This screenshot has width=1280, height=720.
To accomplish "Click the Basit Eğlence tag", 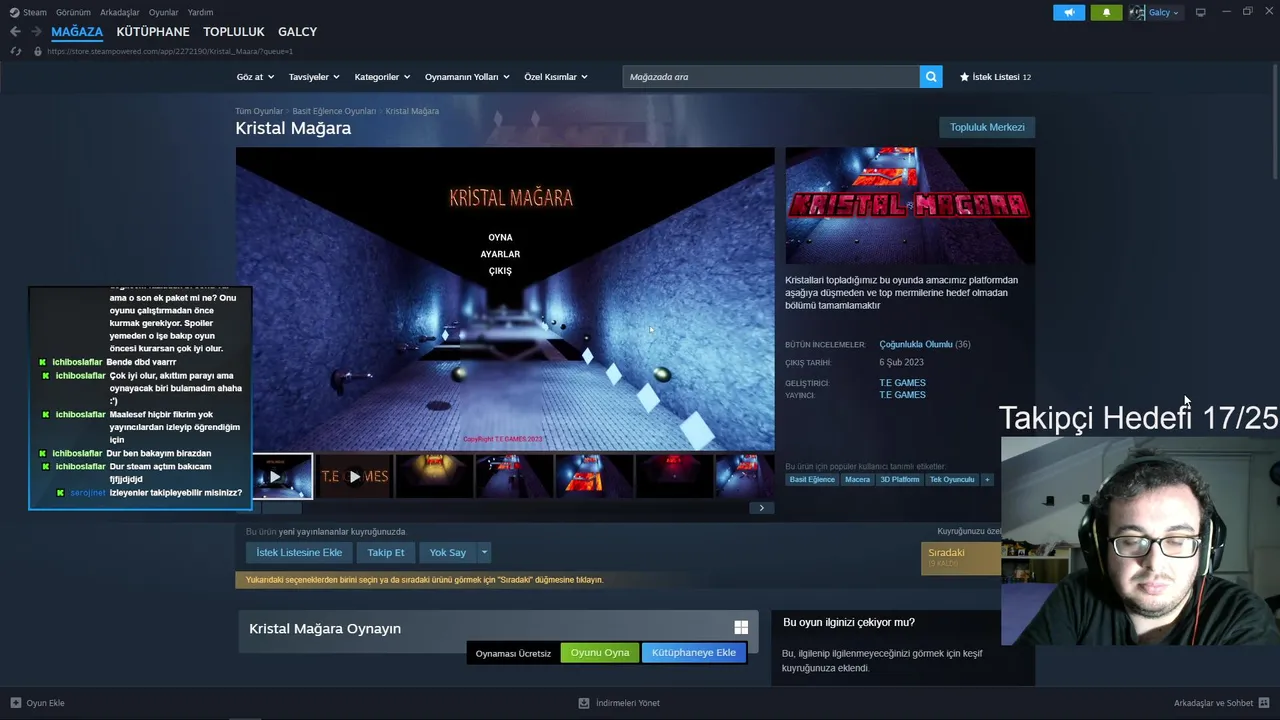I will click(812, 480).
